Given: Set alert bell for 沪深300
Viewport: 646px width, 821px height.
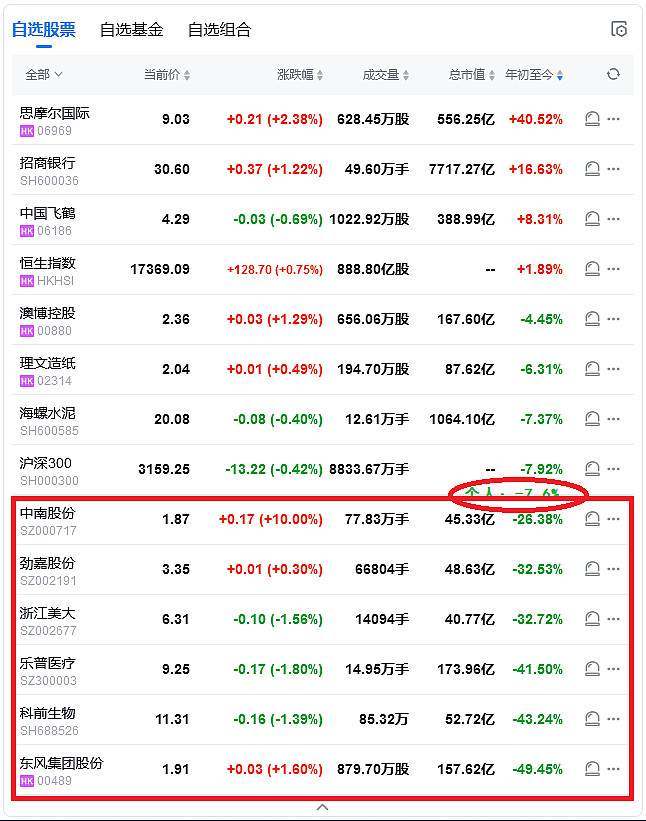Looking at the screenshot, I should pos(592,469).
